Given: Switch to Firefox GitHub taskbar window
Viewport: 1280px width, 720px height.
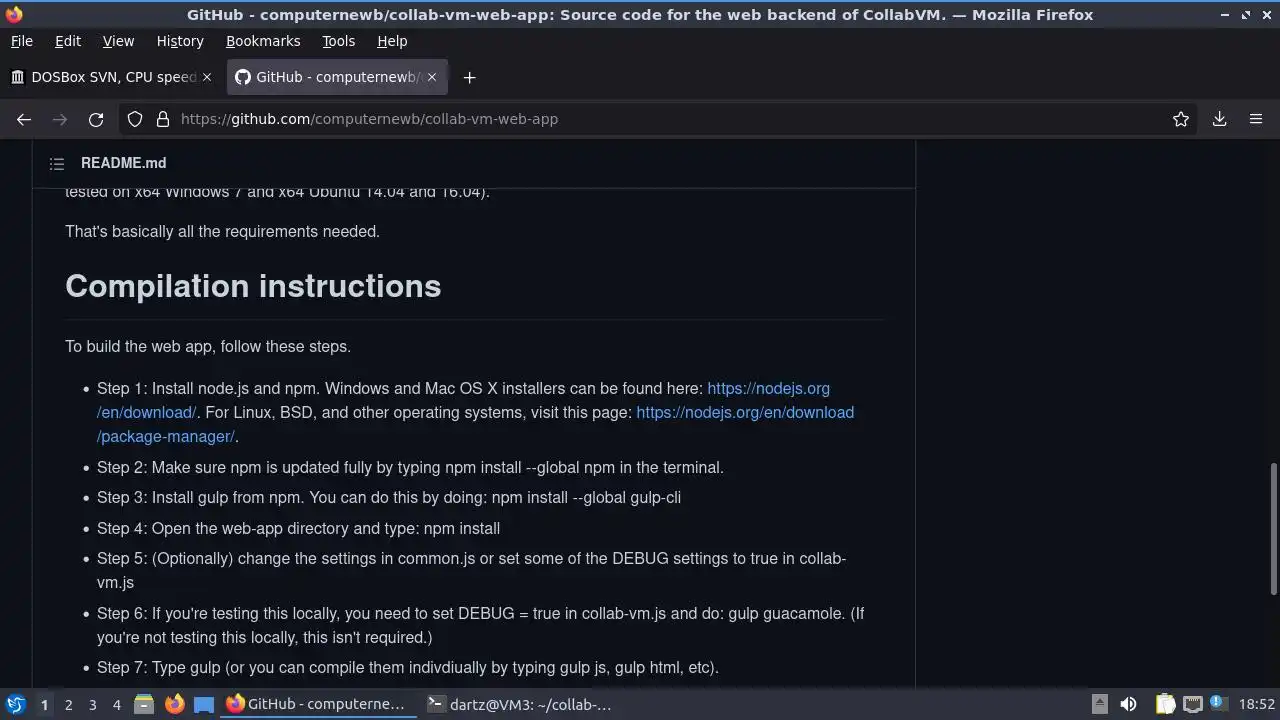Looking at the screenshot, I should pos(316,705).
